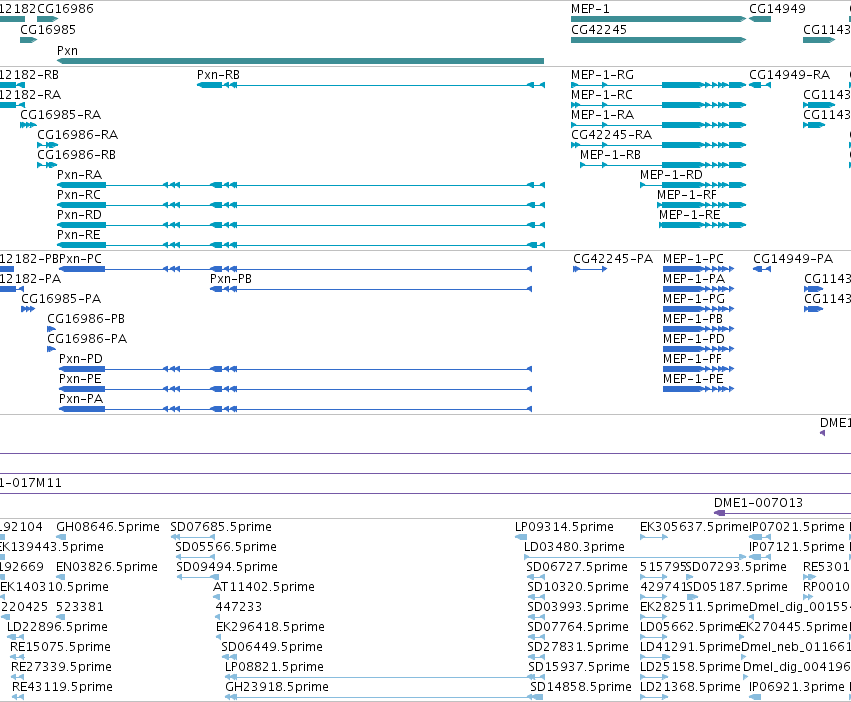
Task: Select CG16986-RB transcript label
Action: [x=77, y=155]
